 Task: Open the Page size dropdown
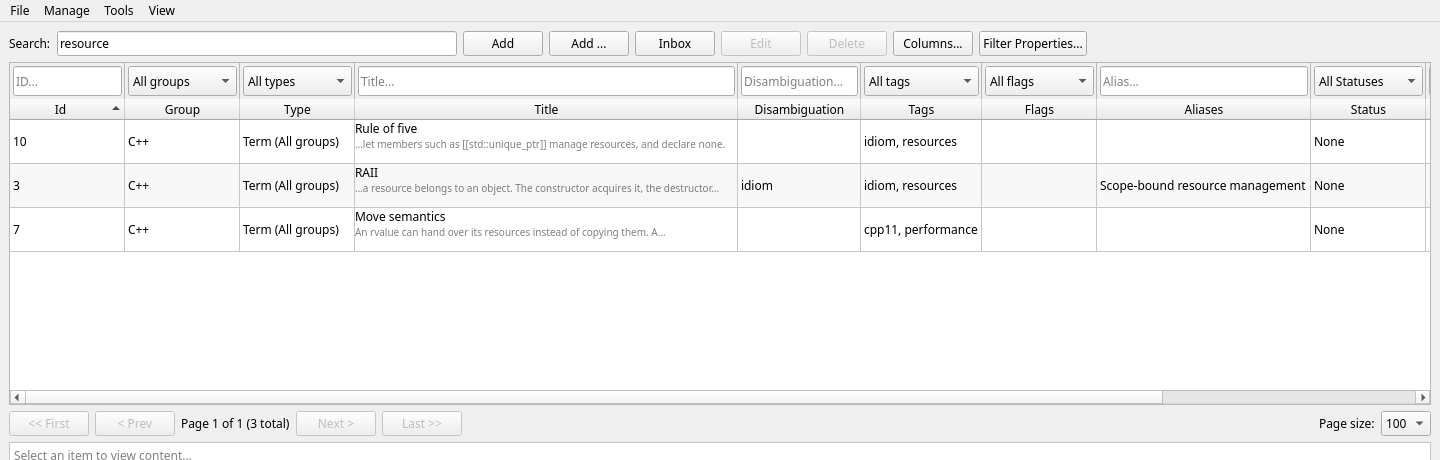point(1406,423)
